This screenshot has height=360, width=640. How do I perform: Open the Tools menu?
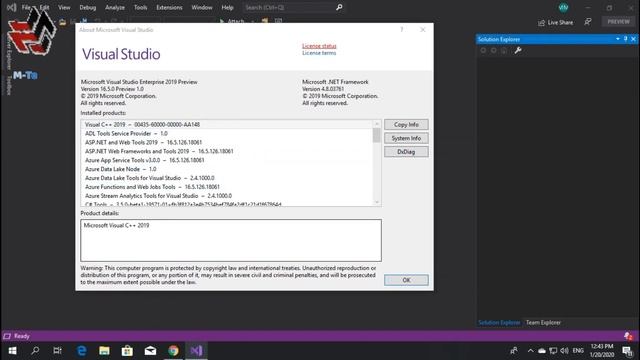pyautogui.click(x=140, y=7)
